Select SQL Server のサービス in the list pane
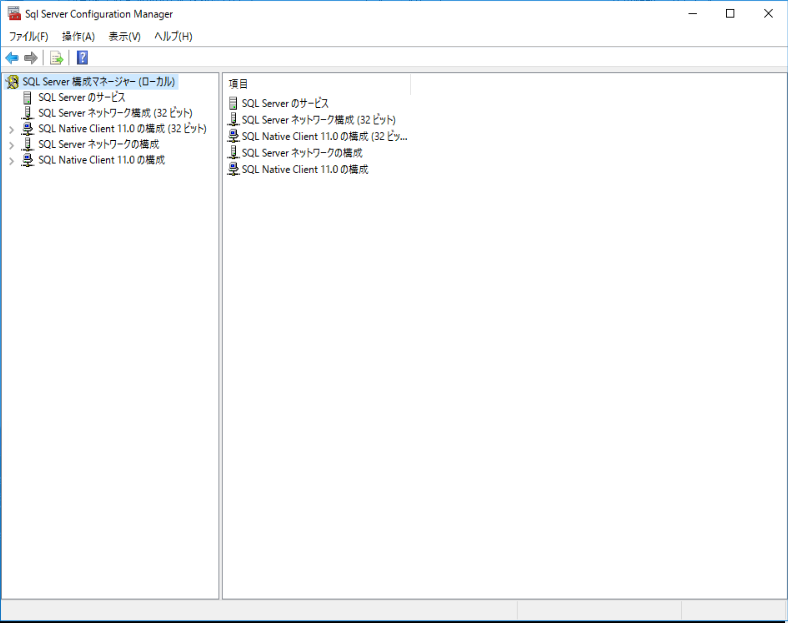This screenshot has height=623, width=788. pyautogui.click(x=285, y=103)
